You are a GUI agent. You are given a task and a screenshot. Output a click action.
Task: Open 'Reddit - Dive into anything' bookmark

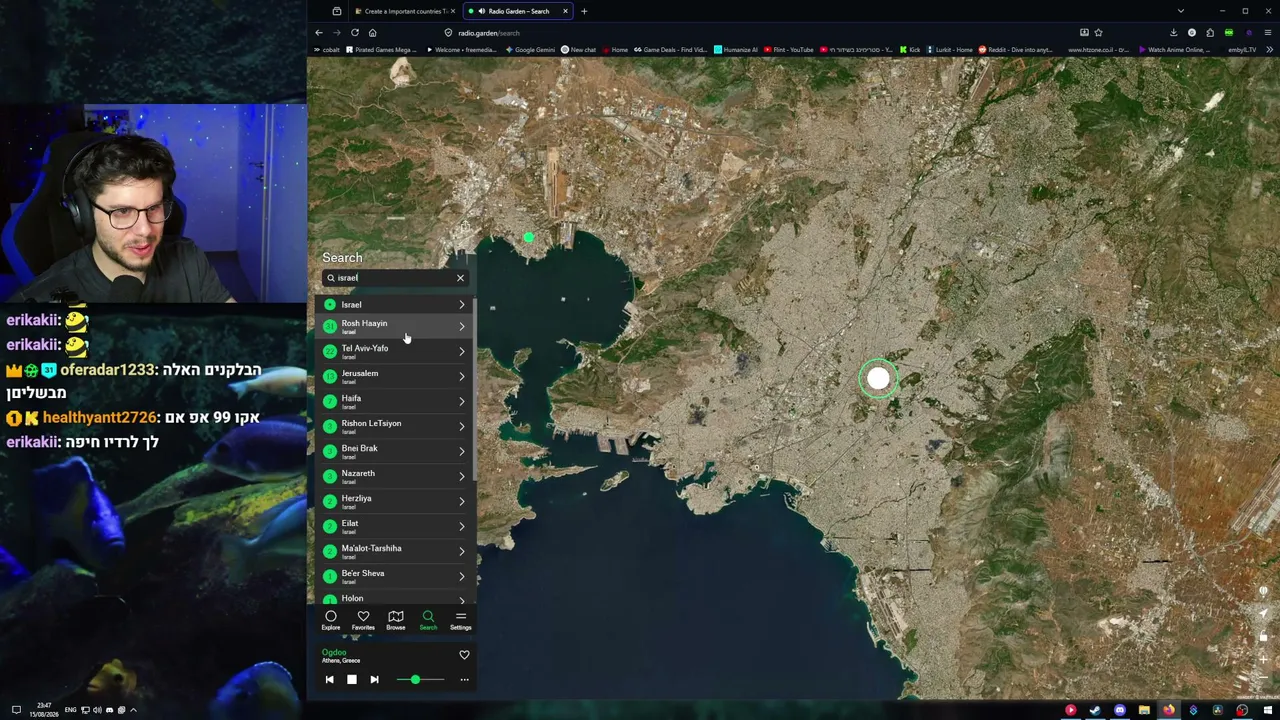[1015, 49]
